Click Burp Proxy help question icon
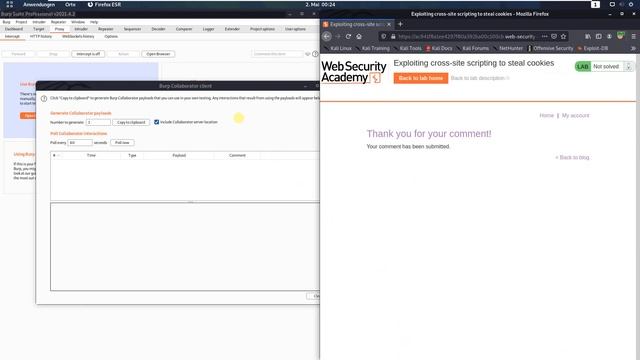Viewport: 640px width, 360px height. [x=315, y=54]
